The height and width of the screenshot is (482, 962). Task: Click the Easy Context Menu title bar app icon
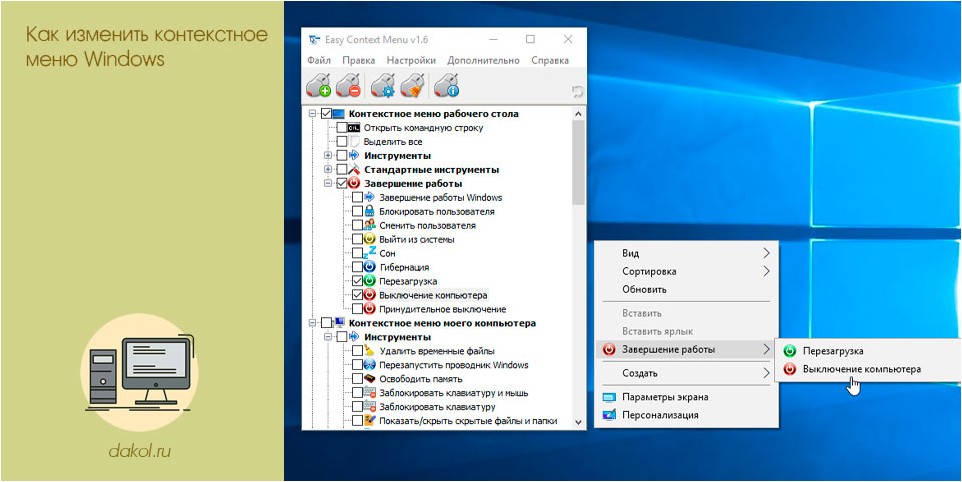(314, 40)
